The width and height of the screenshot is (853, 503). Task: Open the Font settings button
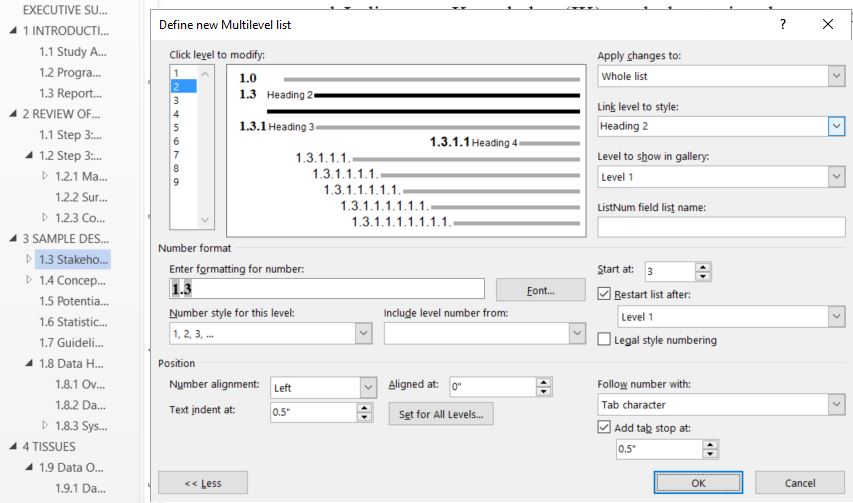[540, 290]
